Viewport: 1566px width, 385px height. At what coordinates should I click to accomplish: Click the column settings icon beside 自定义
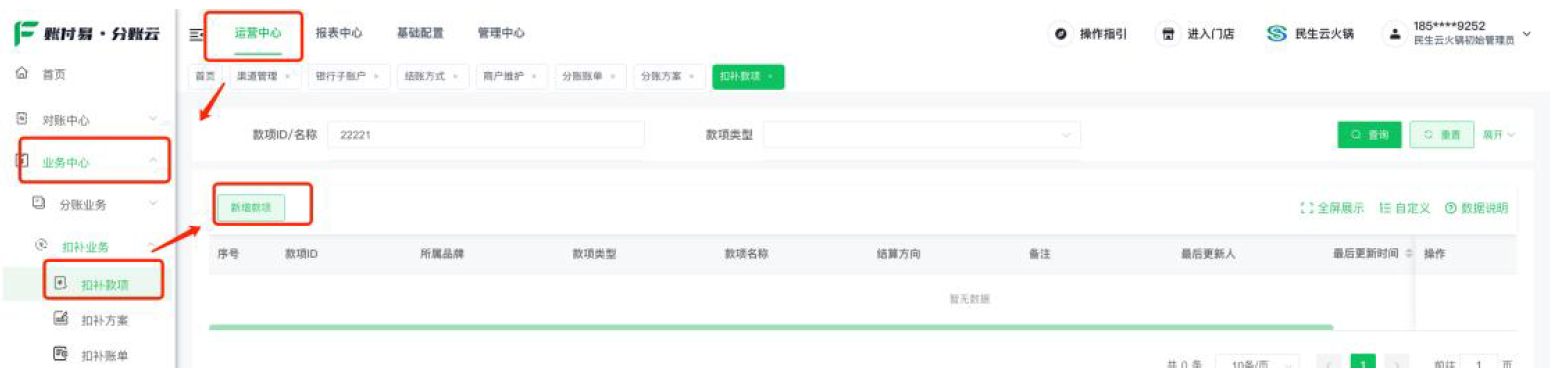[x=1385, y=208]
